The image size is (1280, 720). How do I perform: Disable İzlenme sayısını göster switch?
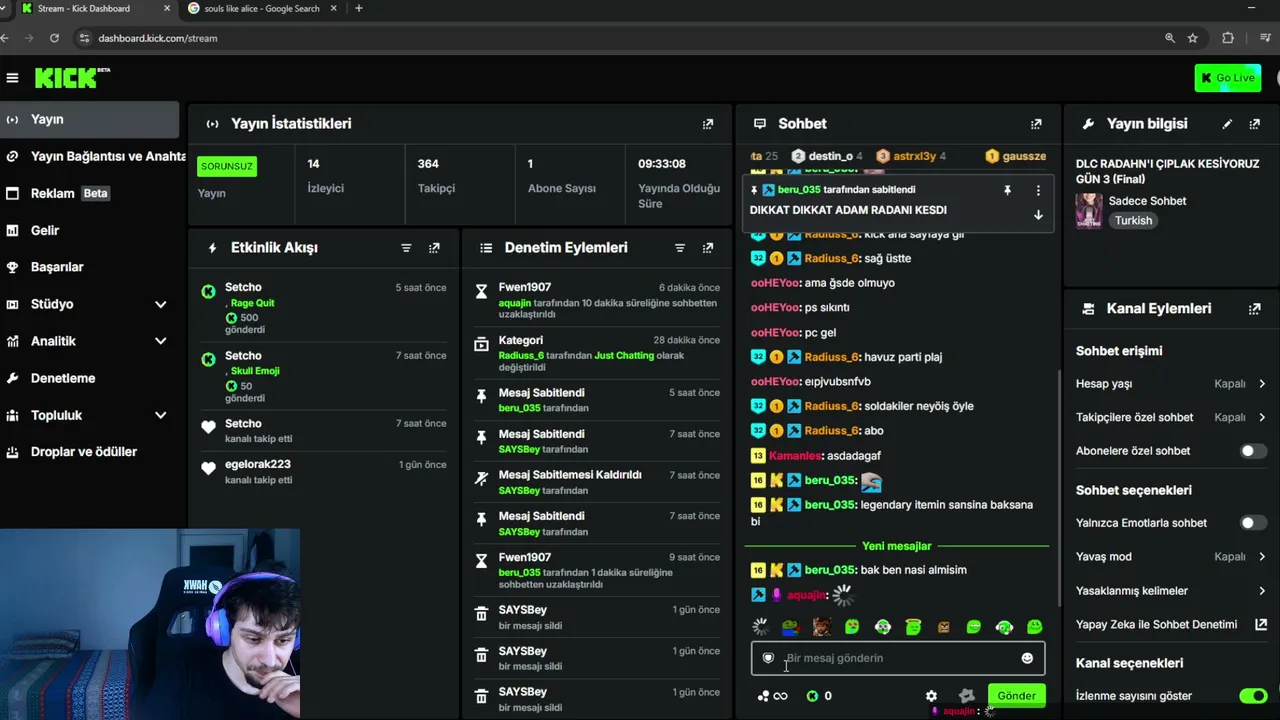click(x=1253, y=696)
